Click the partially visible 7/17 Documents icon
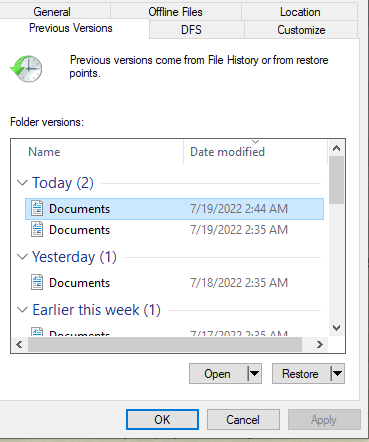 [37, 332]
